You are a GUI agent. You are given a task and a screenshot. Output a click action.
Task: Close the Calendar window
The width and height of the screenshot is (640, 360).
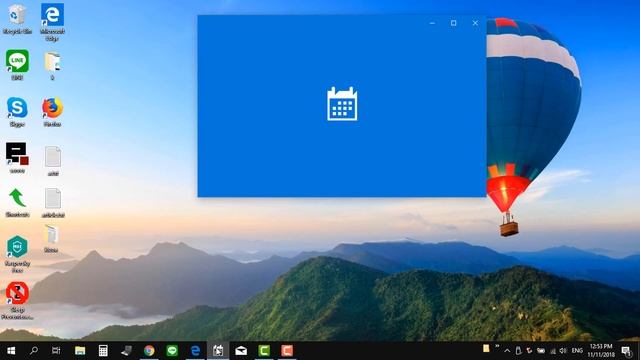pyautogui.click(x=475, y=23)
